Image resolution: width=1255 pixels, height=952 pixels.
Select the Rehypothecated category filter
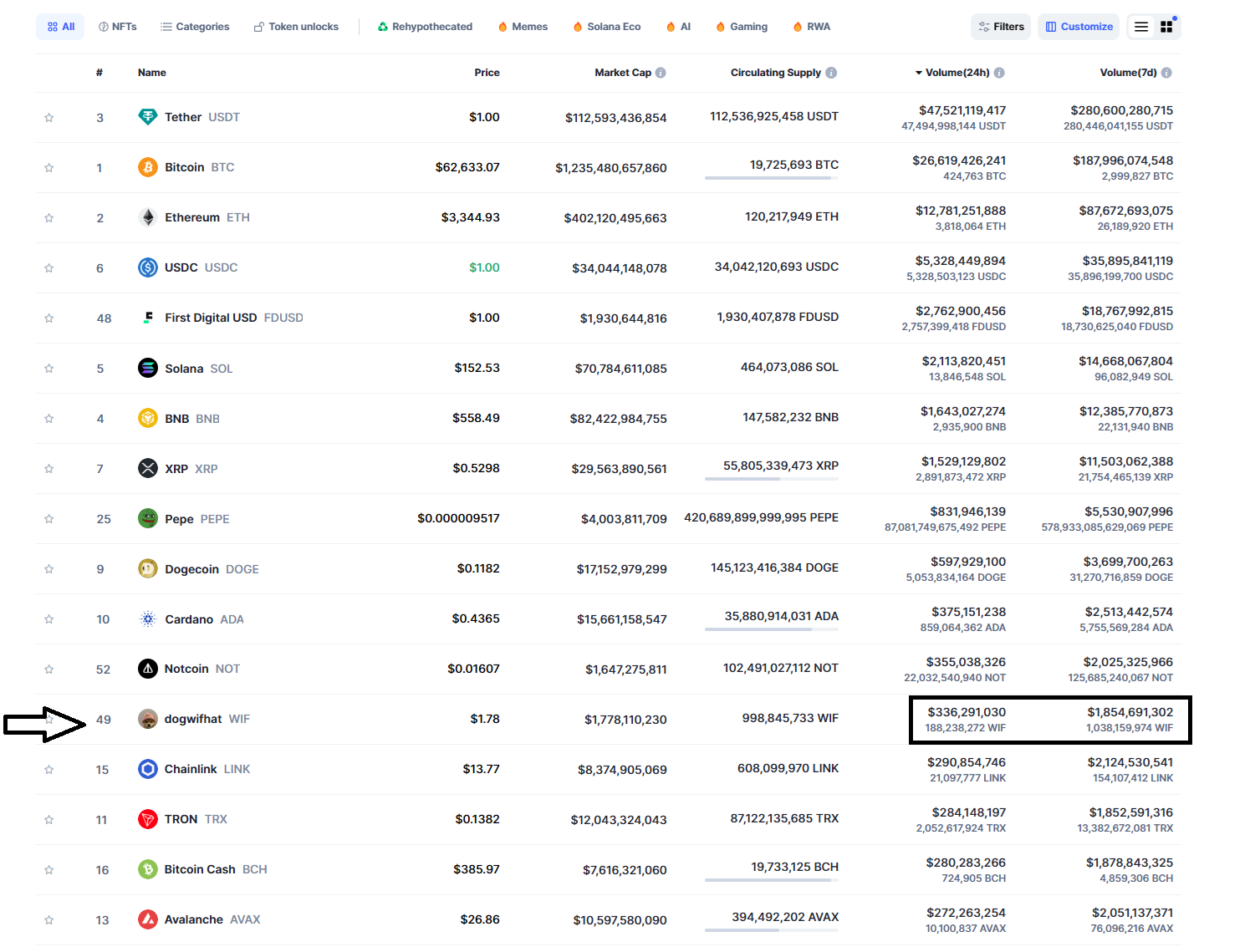[x=425, y=27]
